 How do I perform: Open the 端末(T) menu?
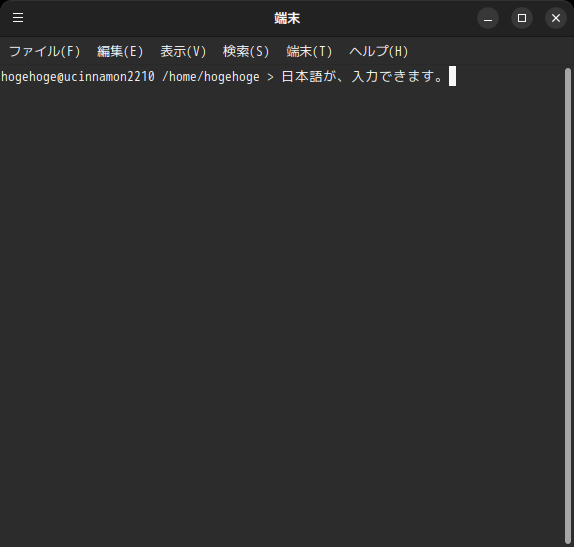tap(309, 51)
